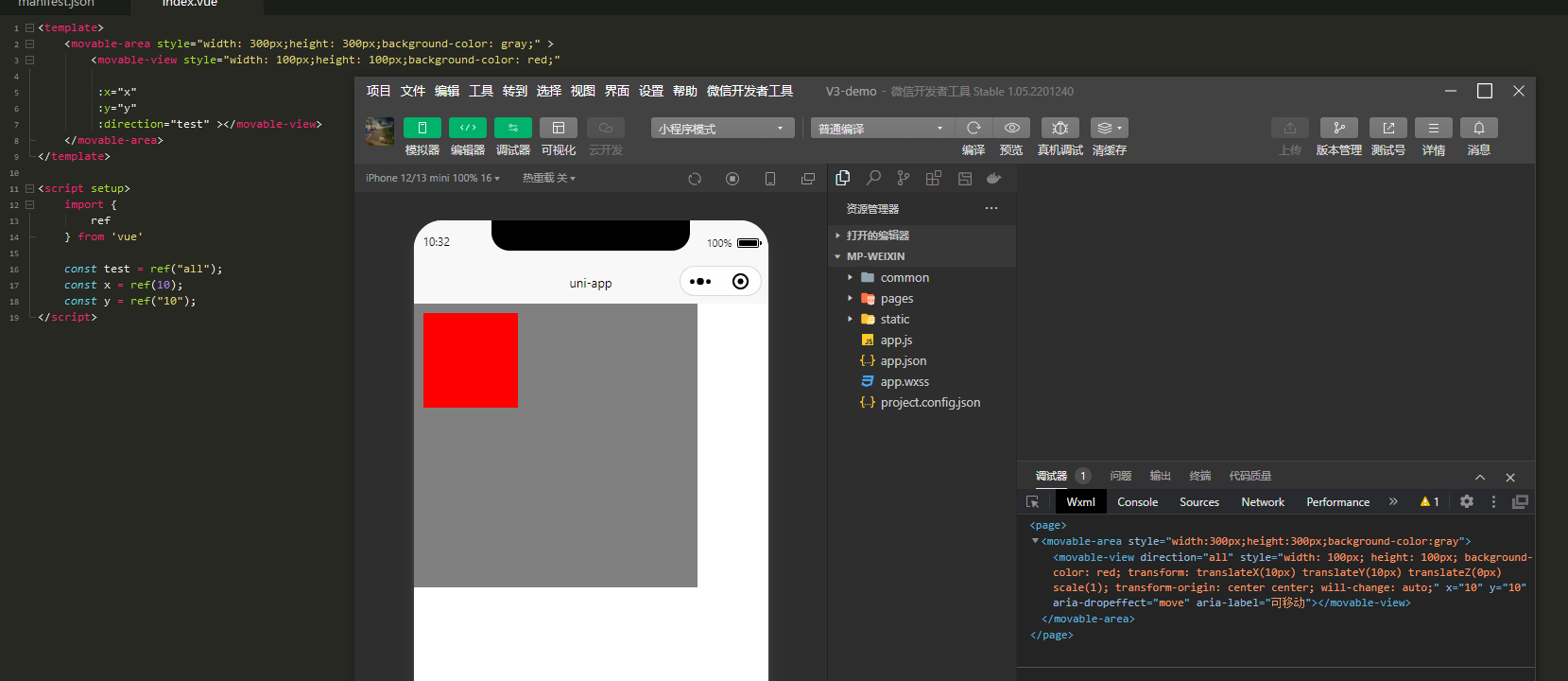1568x681 pixels.
Task: Open the 普通编译 compile mode dropdown
Action: coord(881,129)
